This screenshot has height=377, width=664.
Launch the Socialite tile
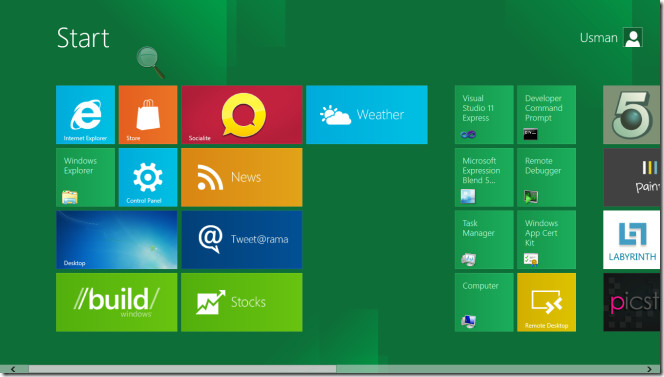pyautogui.click(x=242, y=115)
